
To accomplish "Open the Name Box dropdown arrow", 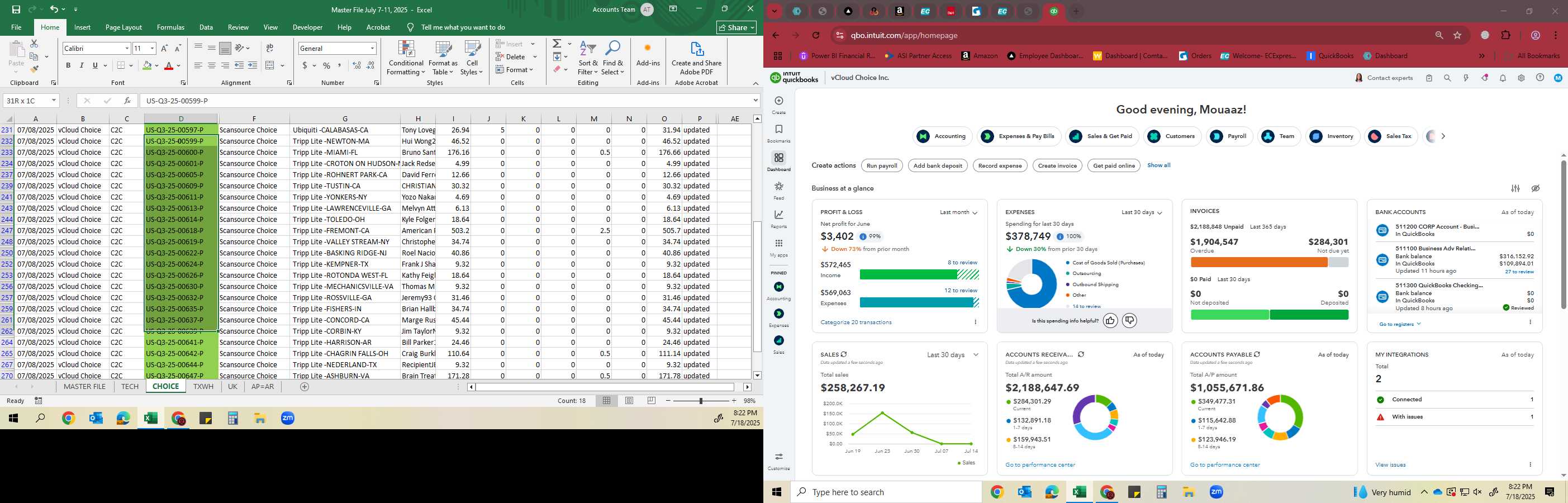I will [54, 101].
